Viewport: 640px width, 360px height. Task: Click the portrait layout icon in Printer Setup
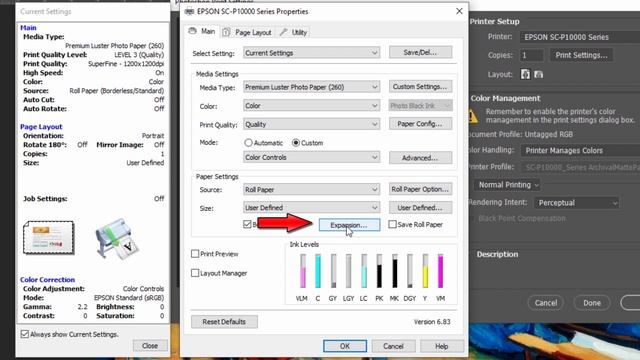pyautogui.click(x=525, y=74)
